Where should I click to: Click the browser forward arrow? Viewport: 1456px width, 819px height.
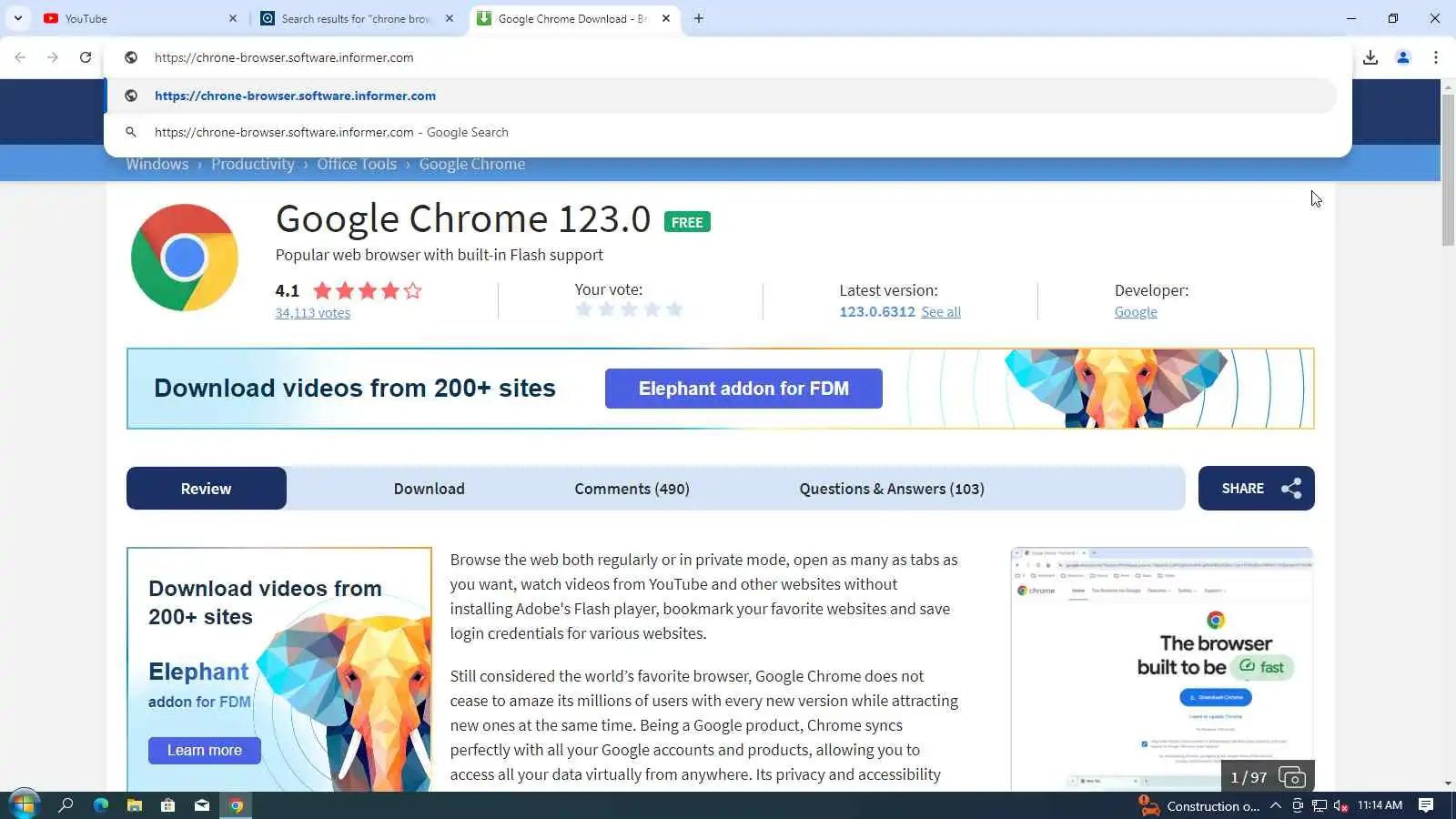(x=53, y=57)
